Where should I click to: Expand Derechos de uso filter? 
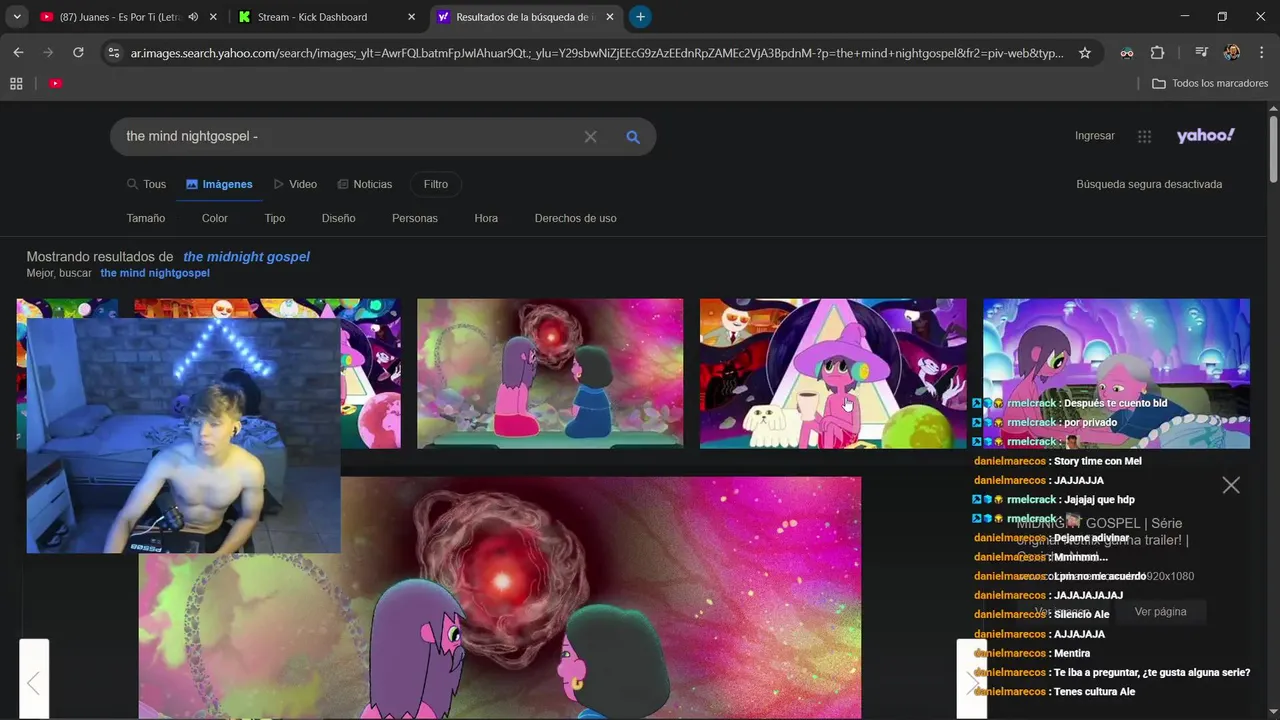click(x=576, y=218)
